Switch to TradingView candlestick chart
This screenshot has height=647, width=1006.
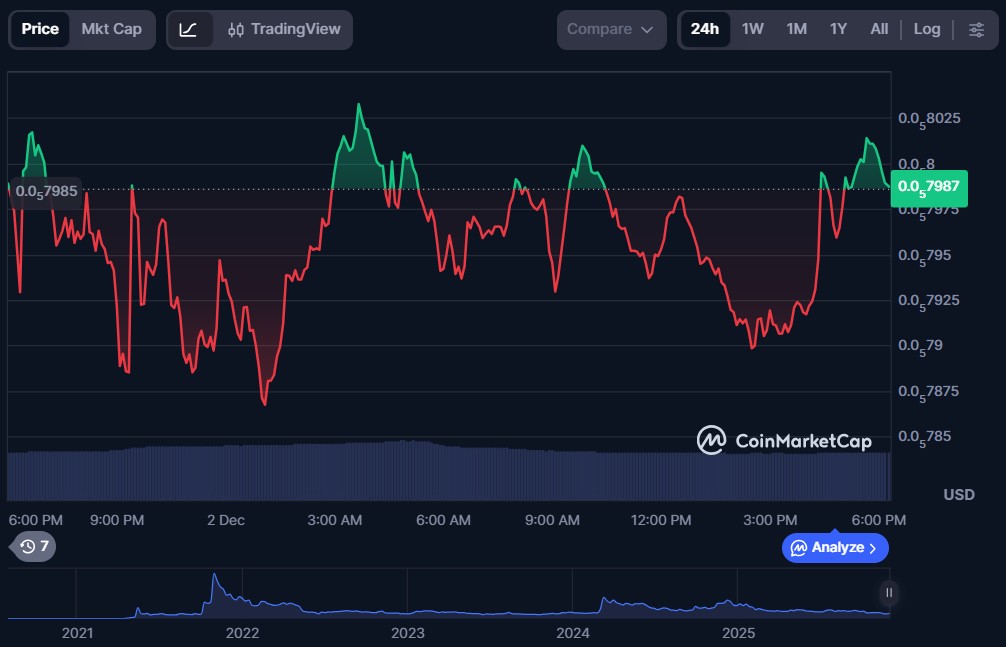[284, 30]
